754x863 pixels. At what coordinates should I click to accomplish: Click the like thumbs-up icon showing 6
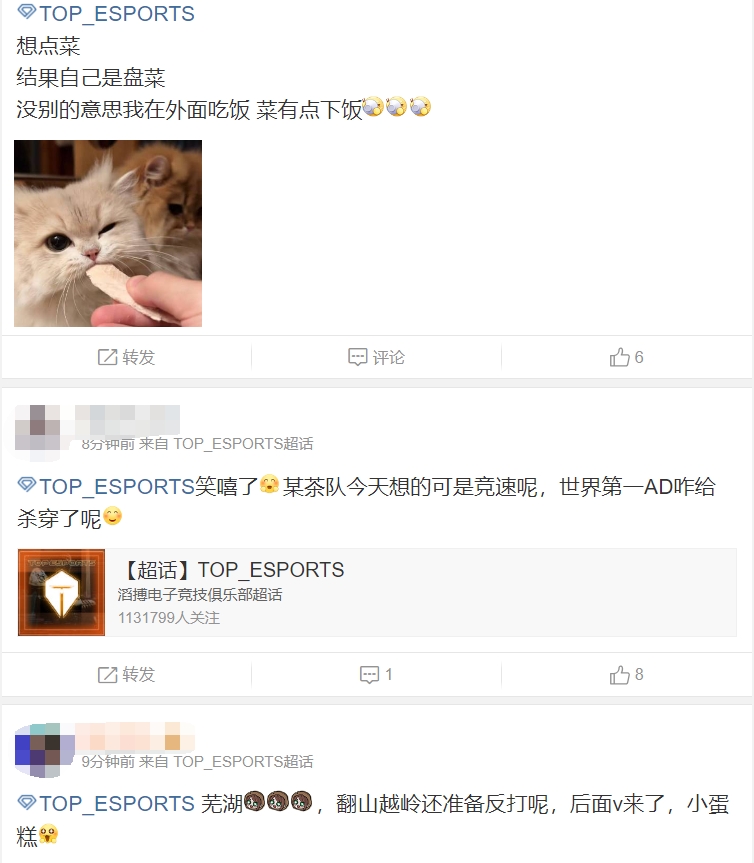[x=619, y=357]
